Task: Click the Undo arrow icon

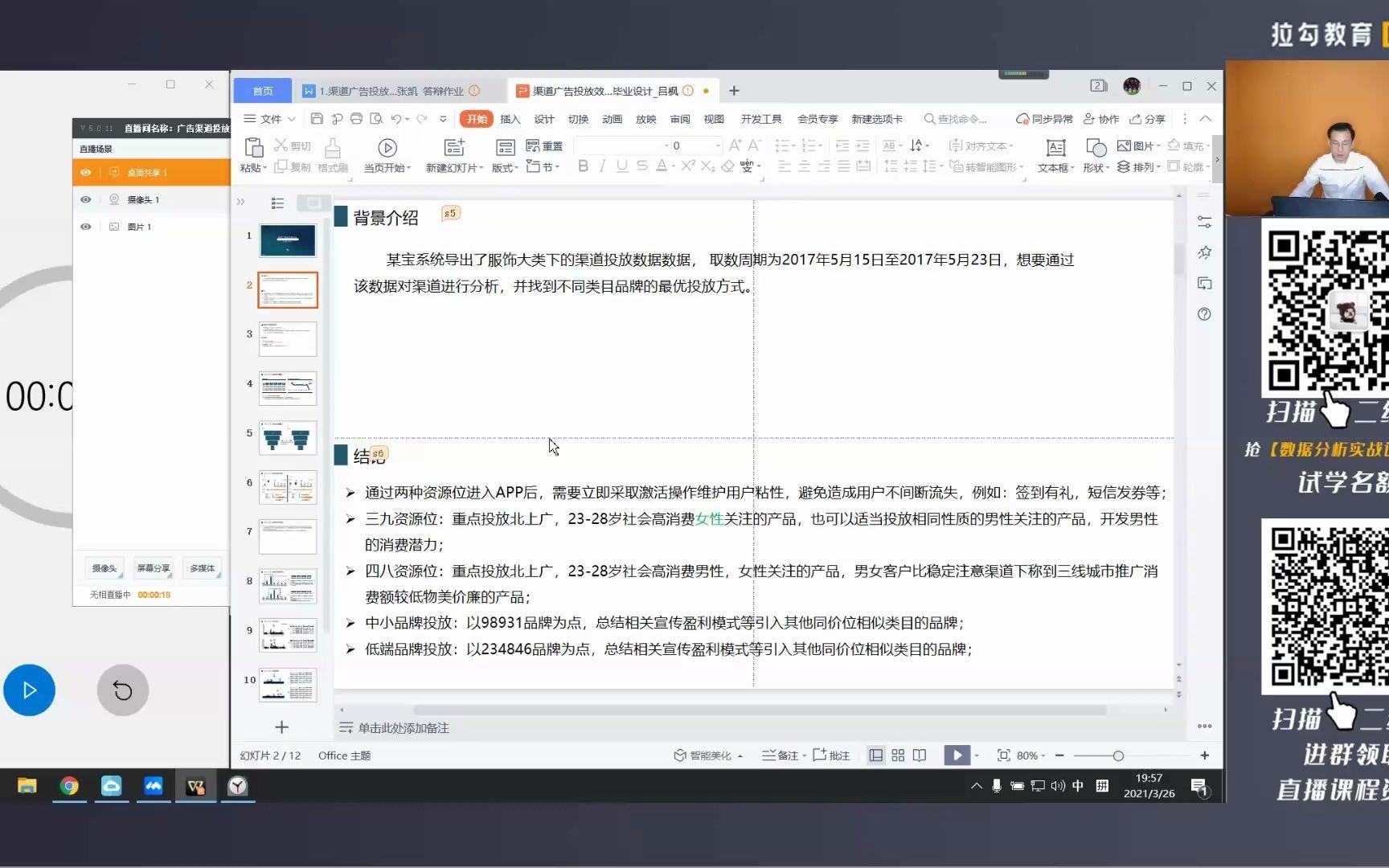Action: coord(395,119)
